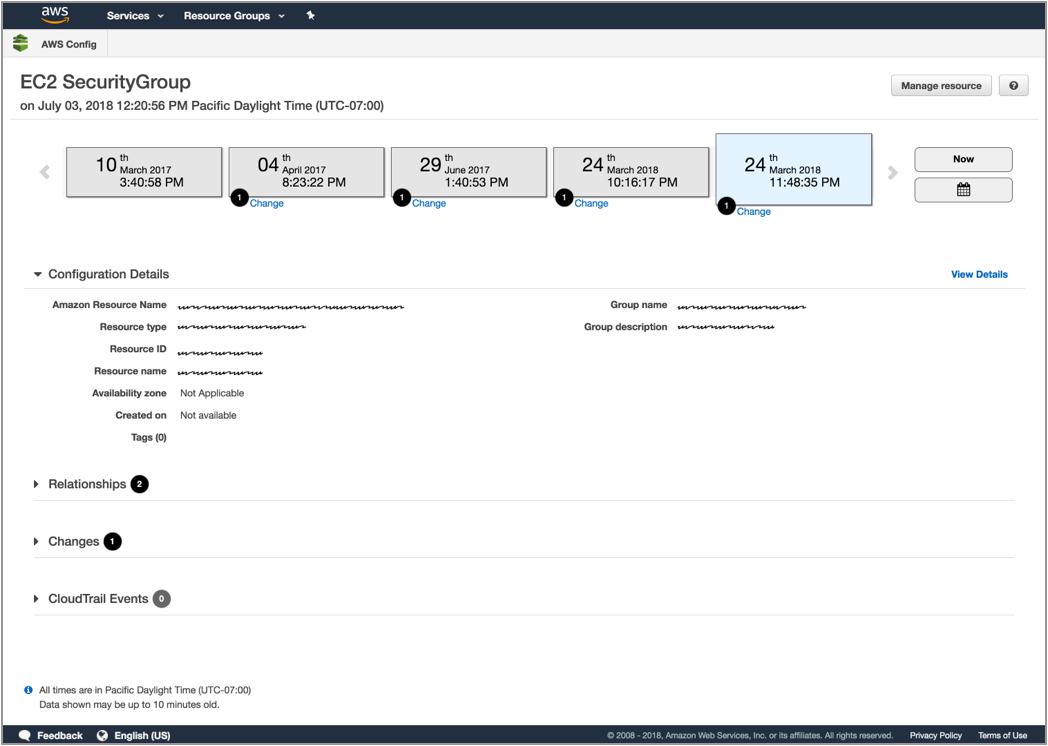The image size is (1048, 746).
Task: Open the Feedback link
Action: pos(59,735)
